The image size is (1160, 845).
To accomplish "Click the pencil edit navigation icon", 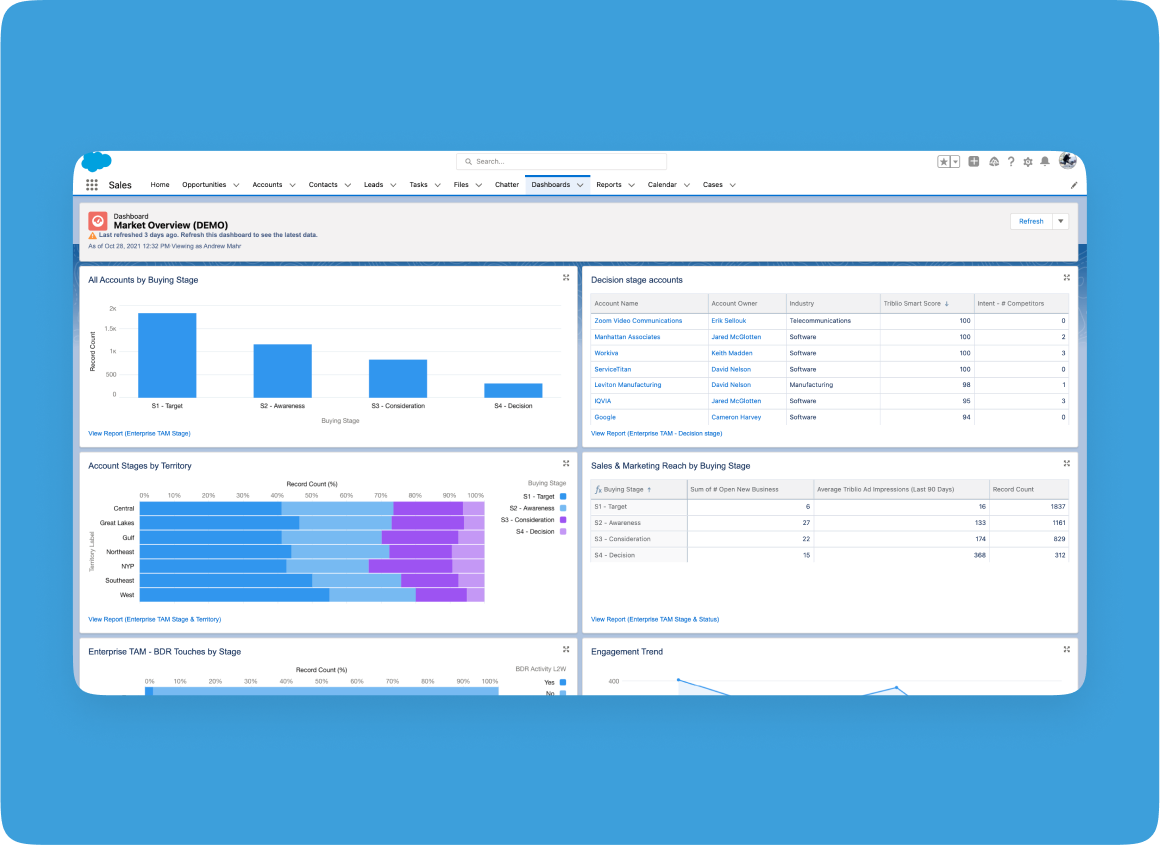I will pyautogui.click(x=1074, y=185).
